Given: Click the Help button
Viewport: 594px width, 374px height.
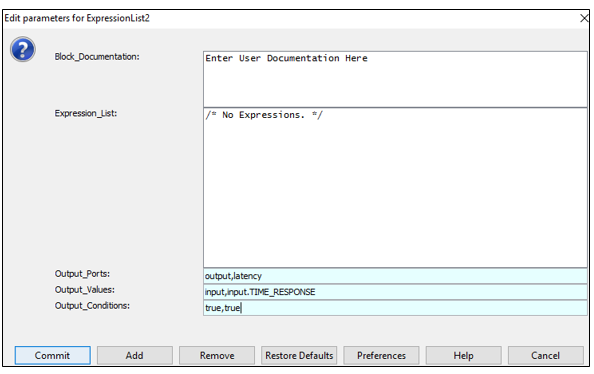Looking at the screenshot, I should [463, 355].
